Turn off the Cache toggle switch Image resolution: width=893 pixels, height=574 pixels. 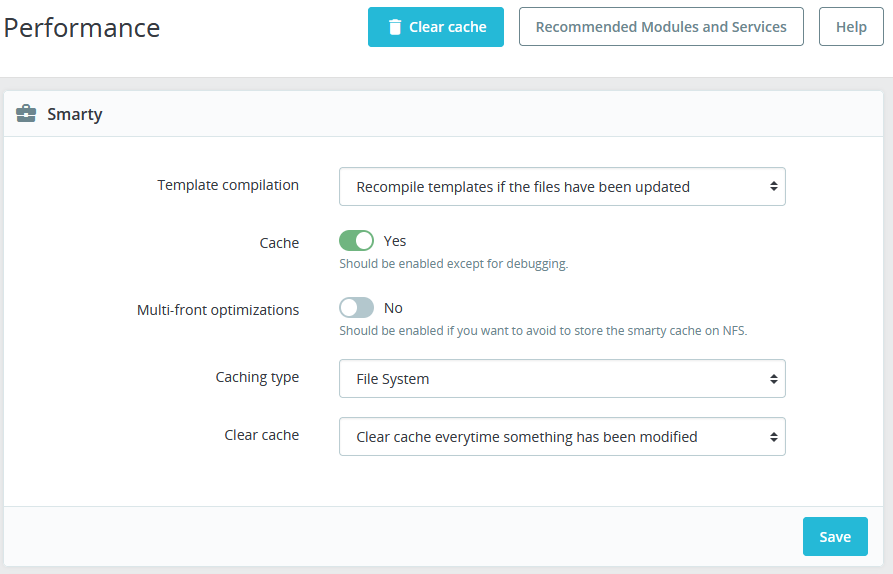356,241
